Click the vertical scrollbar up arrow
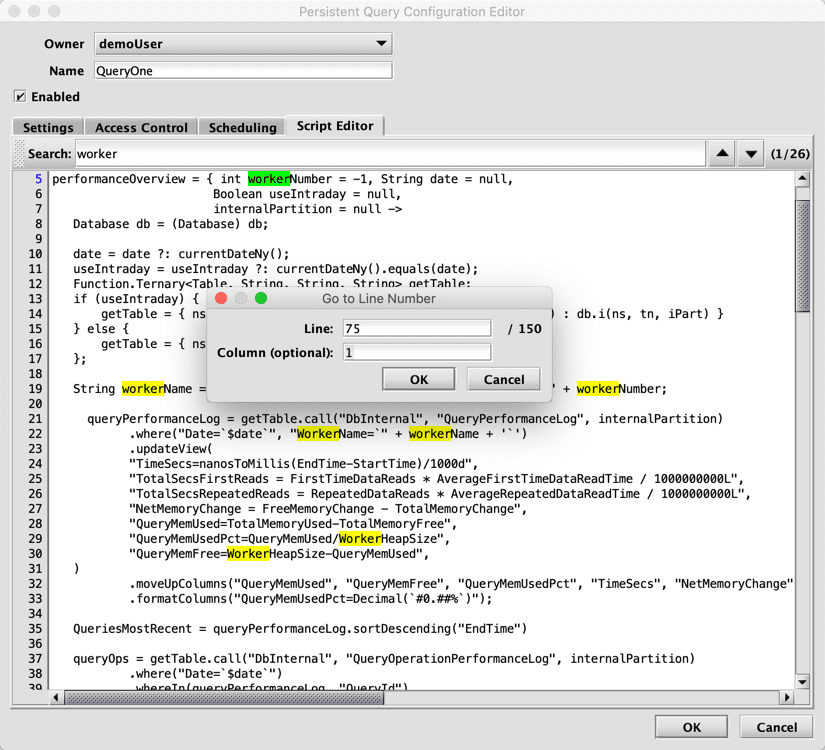825x750 pixels. (802, 180)
